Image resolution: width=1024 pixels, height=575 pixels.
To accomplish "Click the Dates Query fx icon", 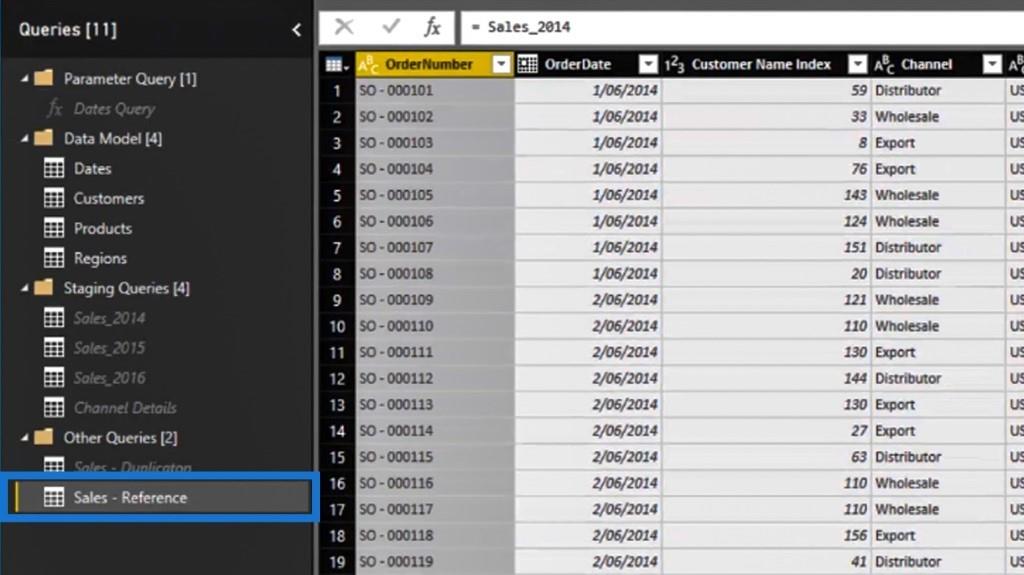I will [x=55, y=108].
